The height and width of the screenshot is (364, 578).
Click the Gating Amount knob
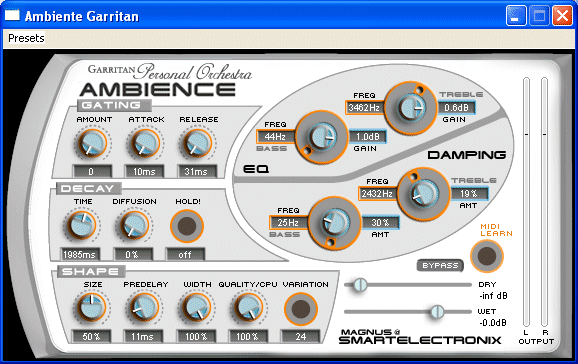point(92,143)
